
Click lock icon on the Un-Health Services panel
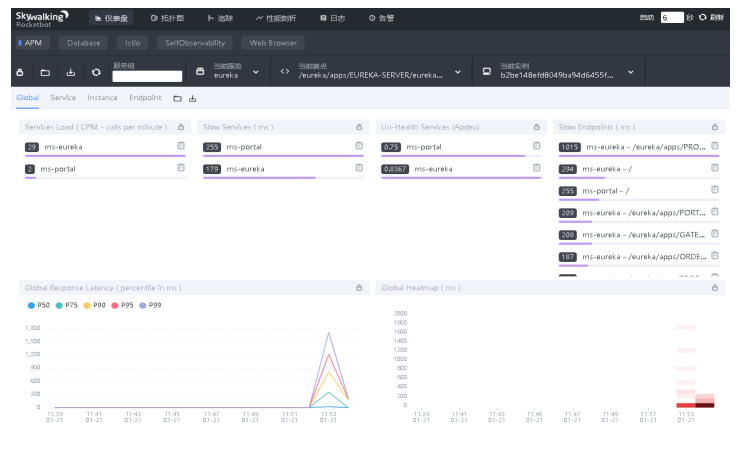pos(537,127)
